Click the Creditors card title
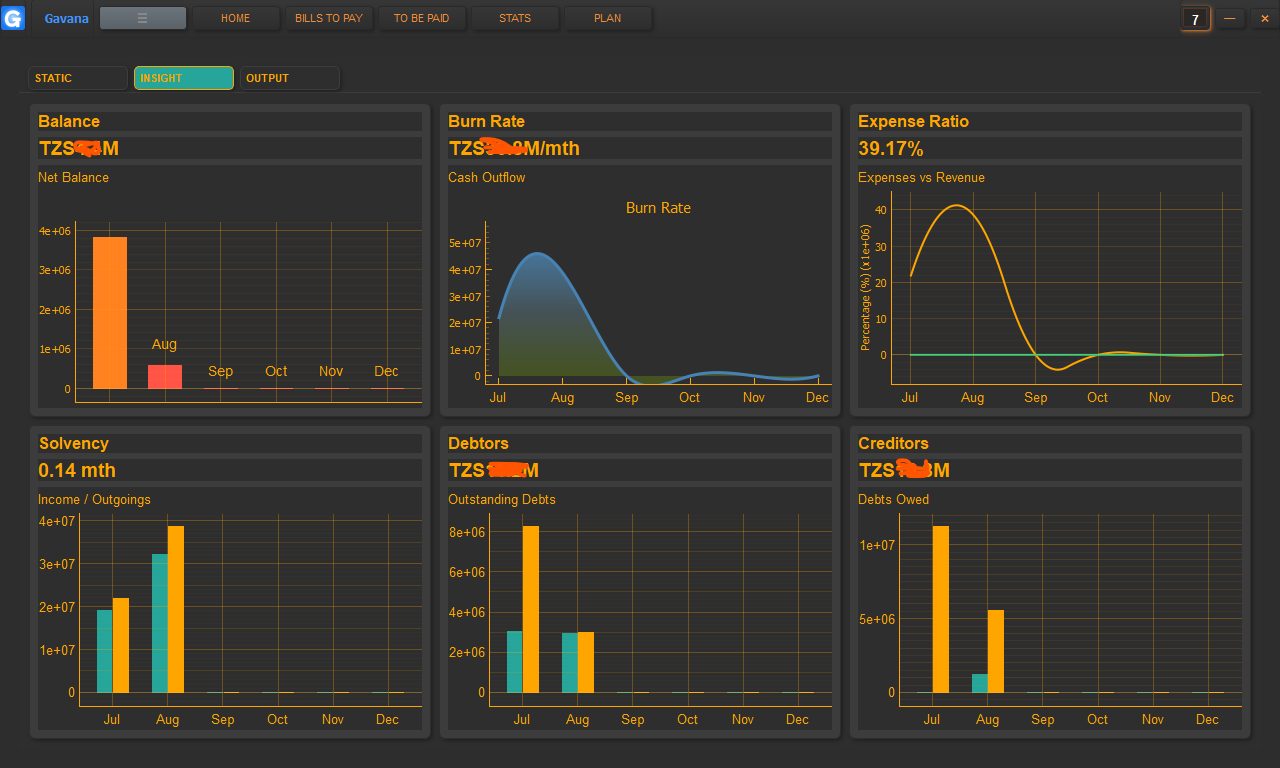 click(893, 443)
